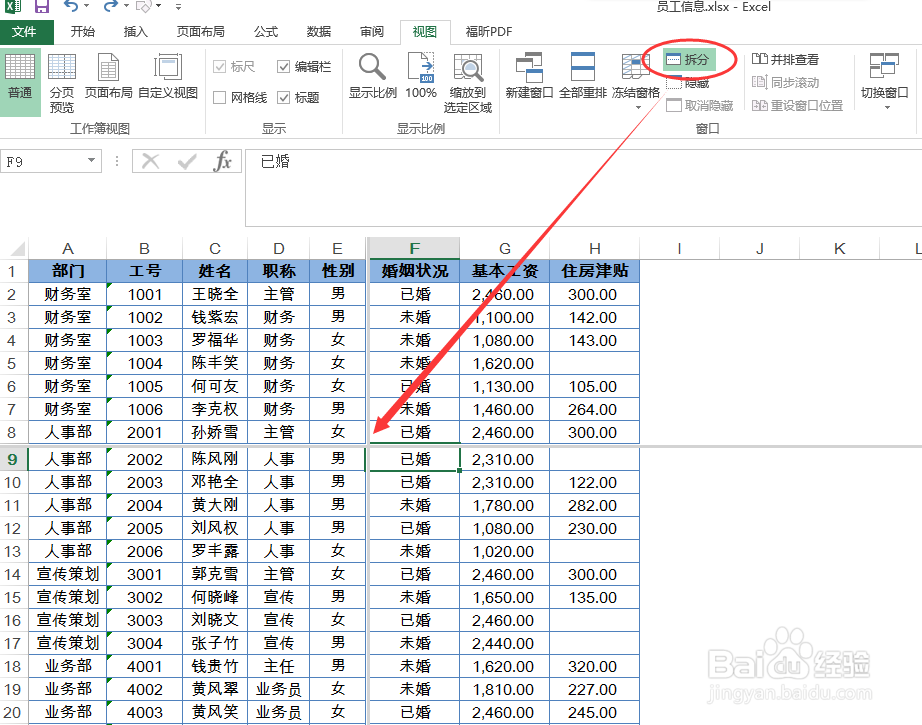Open the Redo history dropdown arrow

[x=126, y=6]
